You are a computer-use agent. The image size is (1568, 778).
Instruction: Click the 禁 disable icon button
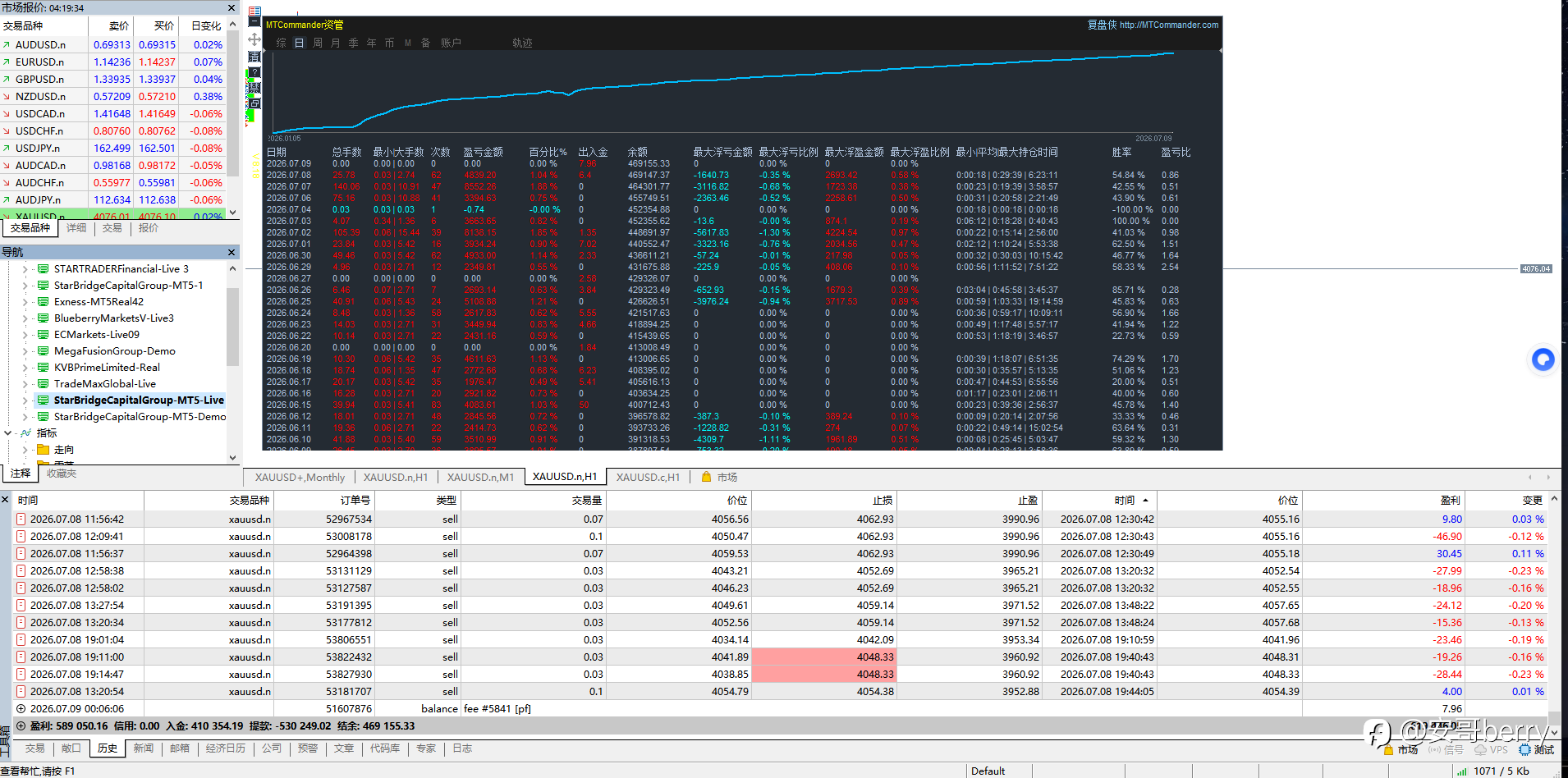[x=254, y=88]
